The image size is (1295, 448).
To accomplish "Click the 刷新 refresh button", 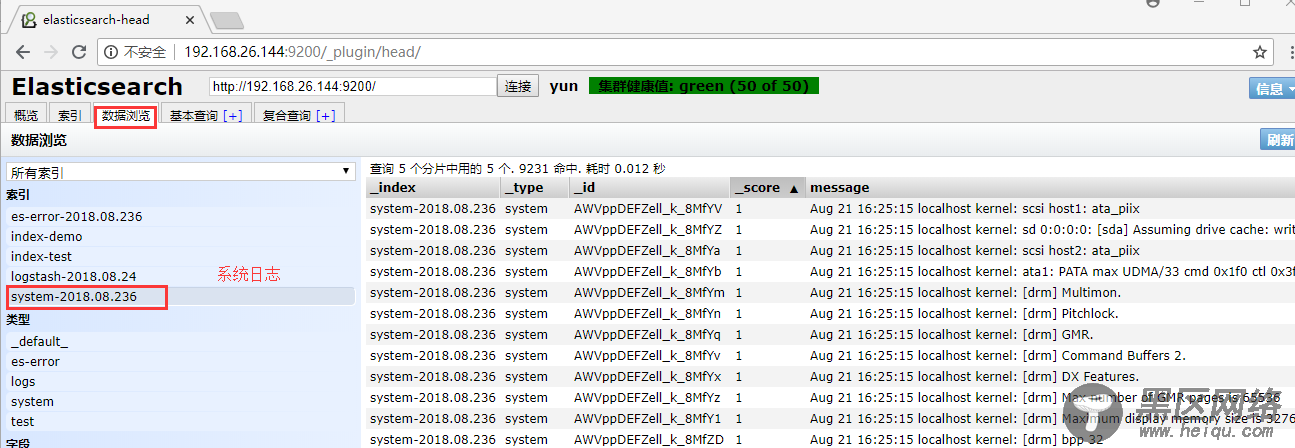I will click(1278, 140).
